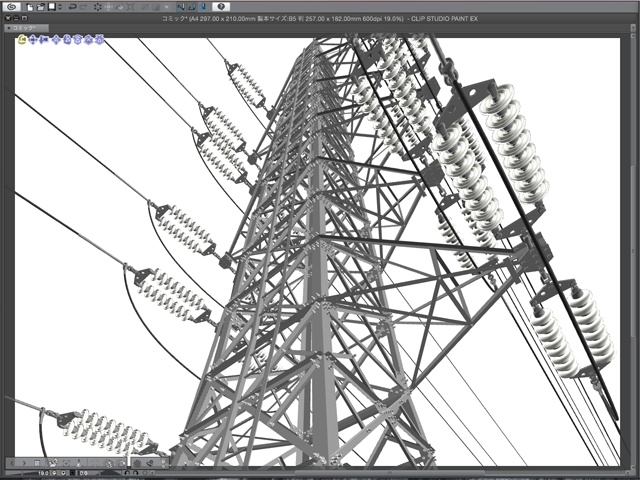Save the current comic file

point(52,7)
